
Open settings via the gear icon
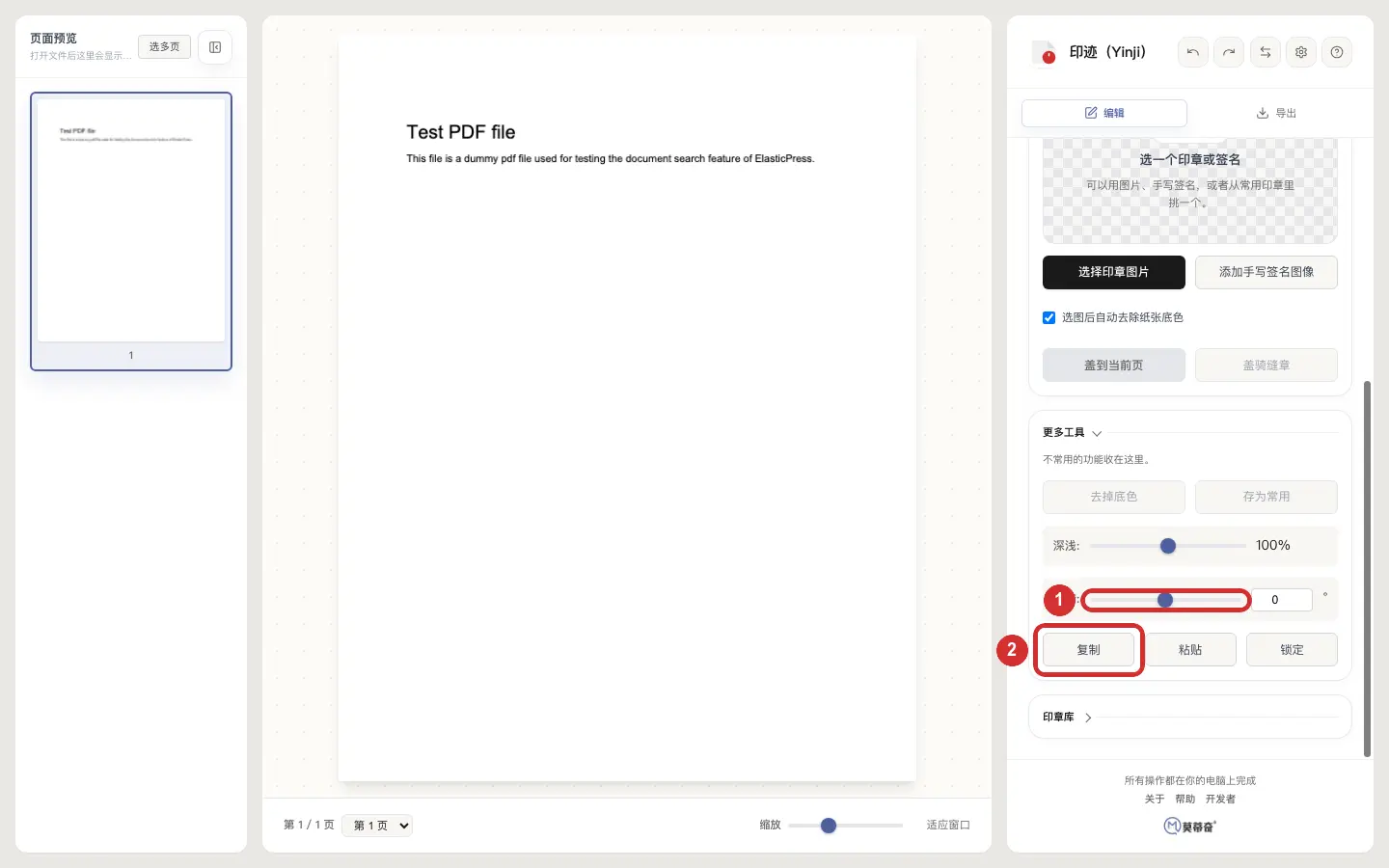tap(1301, 52)
